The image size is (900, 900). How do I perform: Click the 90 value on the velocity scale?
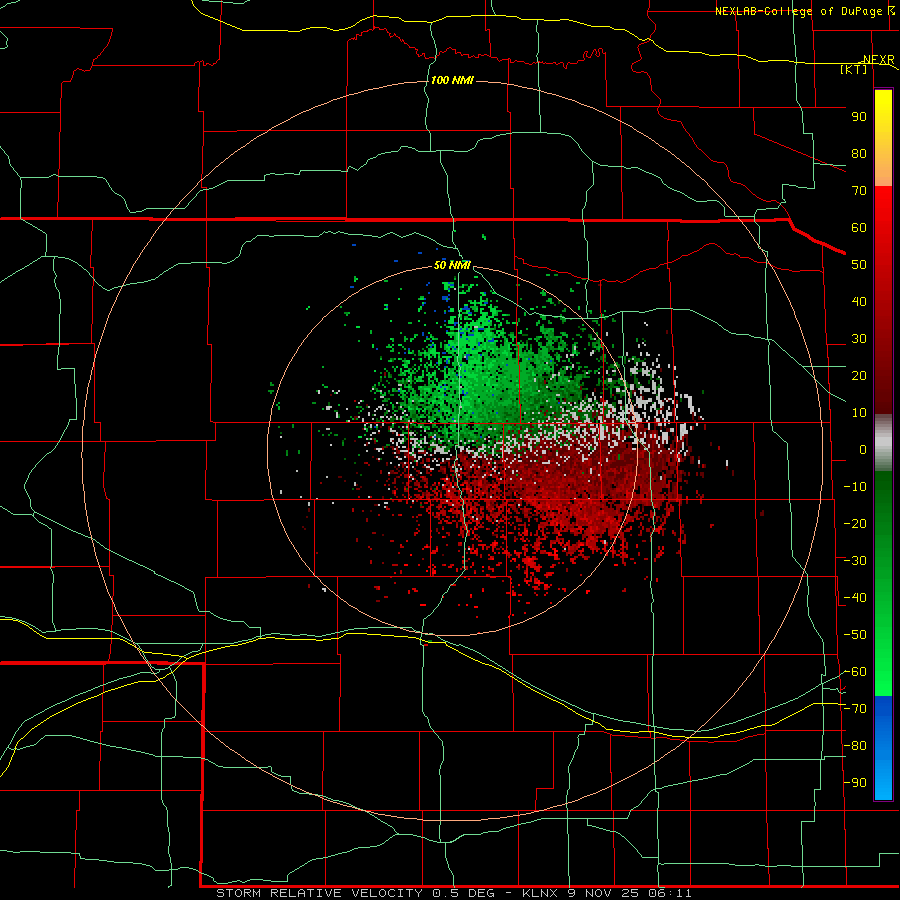pyautogui.click(x=859, y=117)
